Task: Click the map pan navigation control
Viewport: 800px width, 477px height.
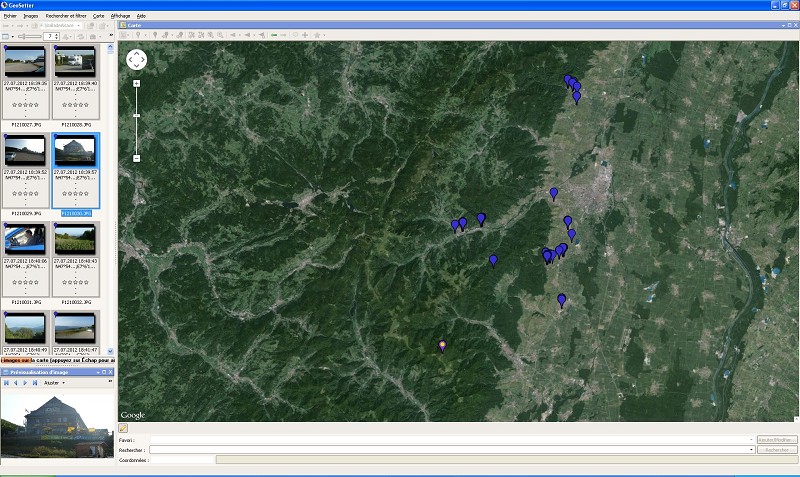Action: click(137, 60)
